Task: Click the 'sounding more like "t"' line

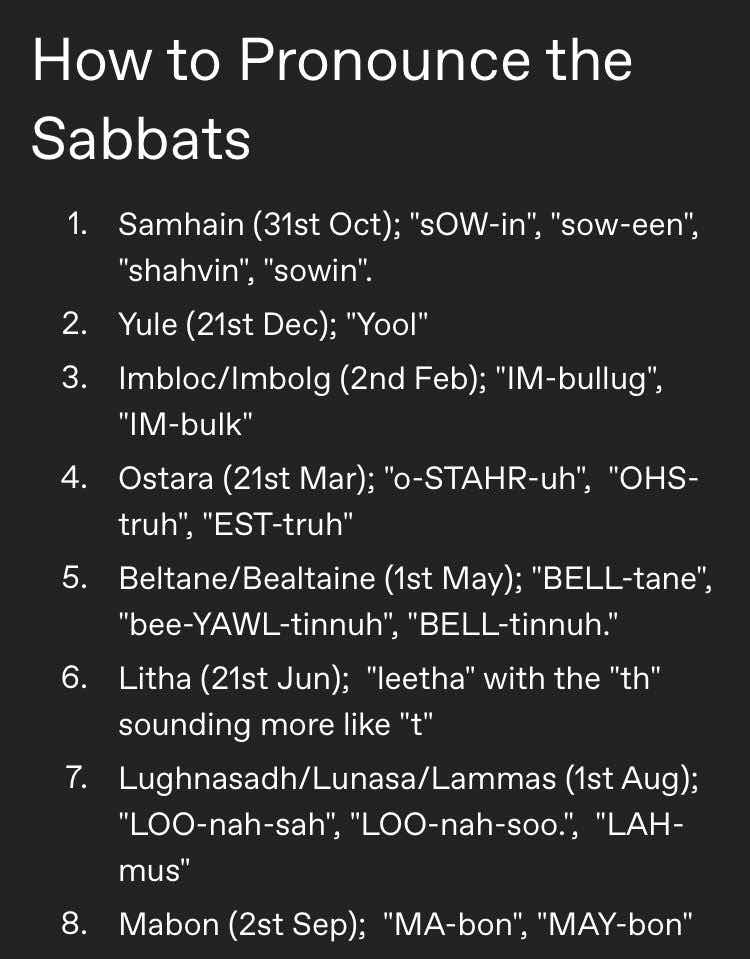Action: [x=275, y=725]
